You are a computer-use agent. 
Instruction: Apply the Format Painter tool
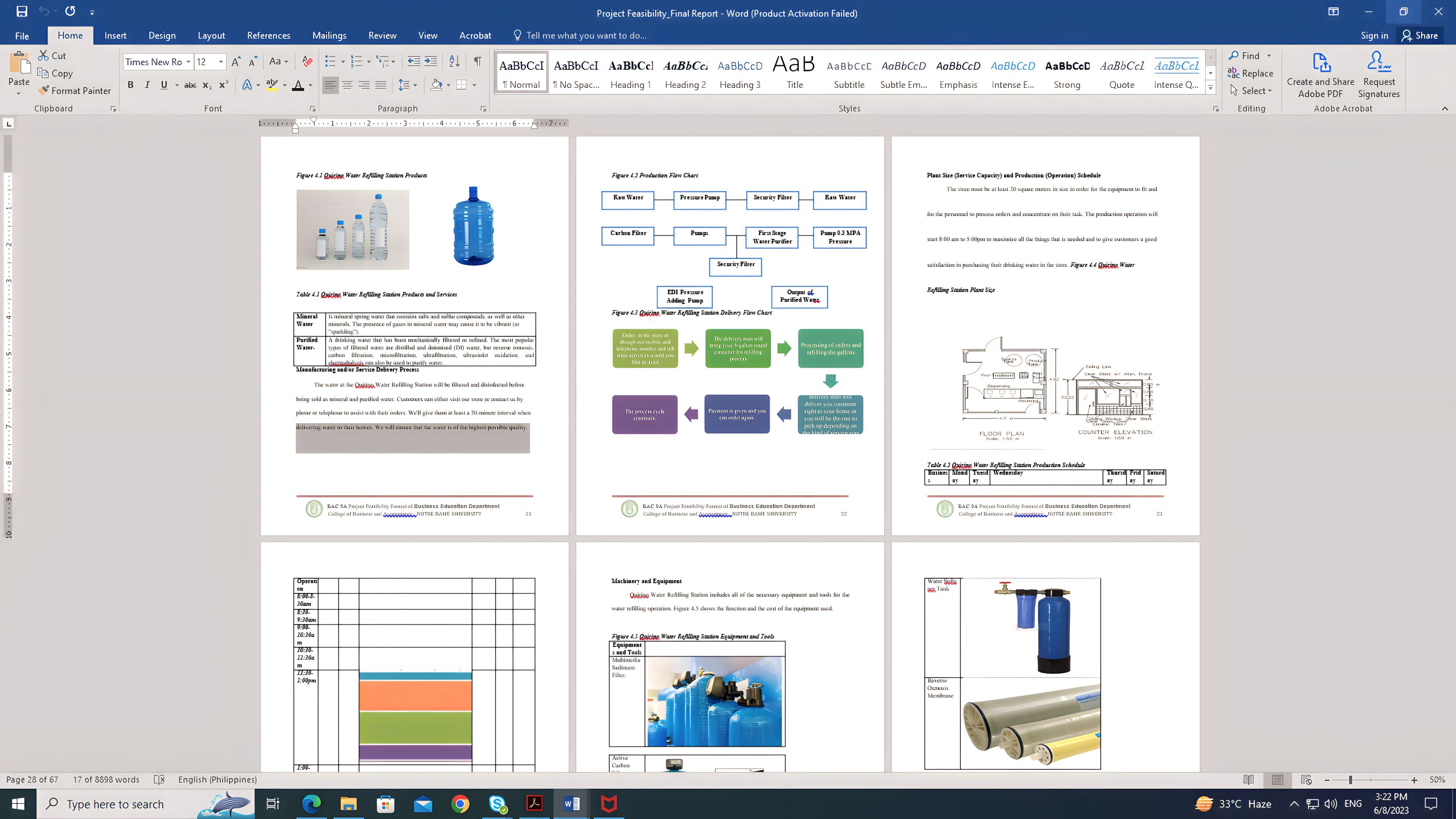(x=74, y=91)
